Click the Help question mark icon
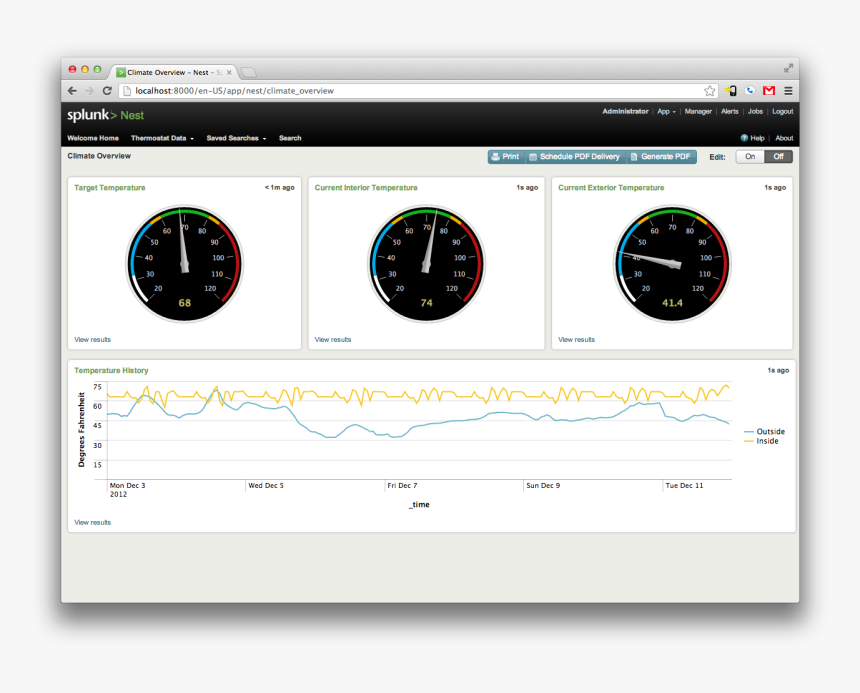The image size is (860, 693). click(x=744, y=138)
